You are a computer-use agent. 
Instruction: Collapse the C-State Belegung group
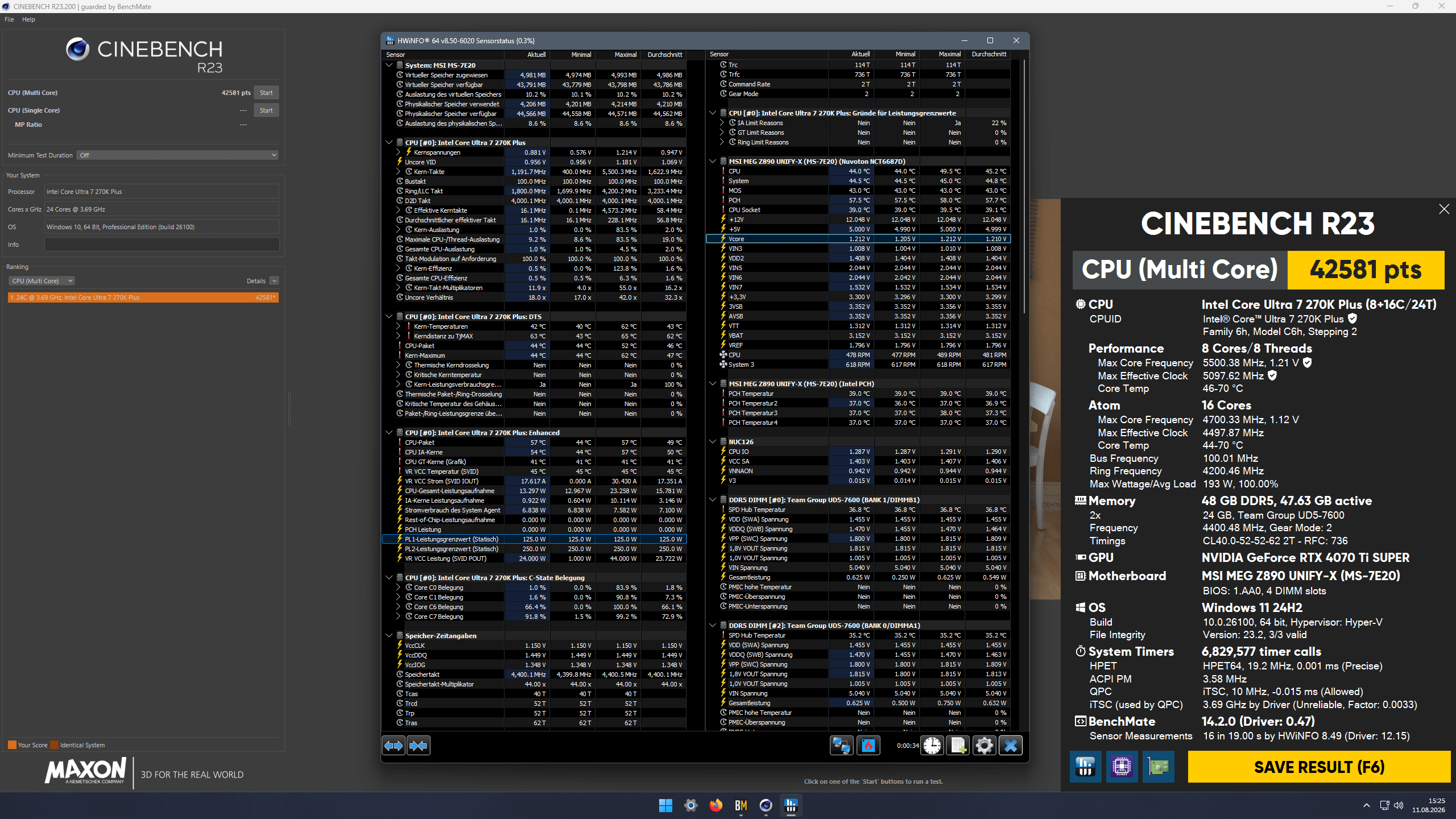[389, 578]
